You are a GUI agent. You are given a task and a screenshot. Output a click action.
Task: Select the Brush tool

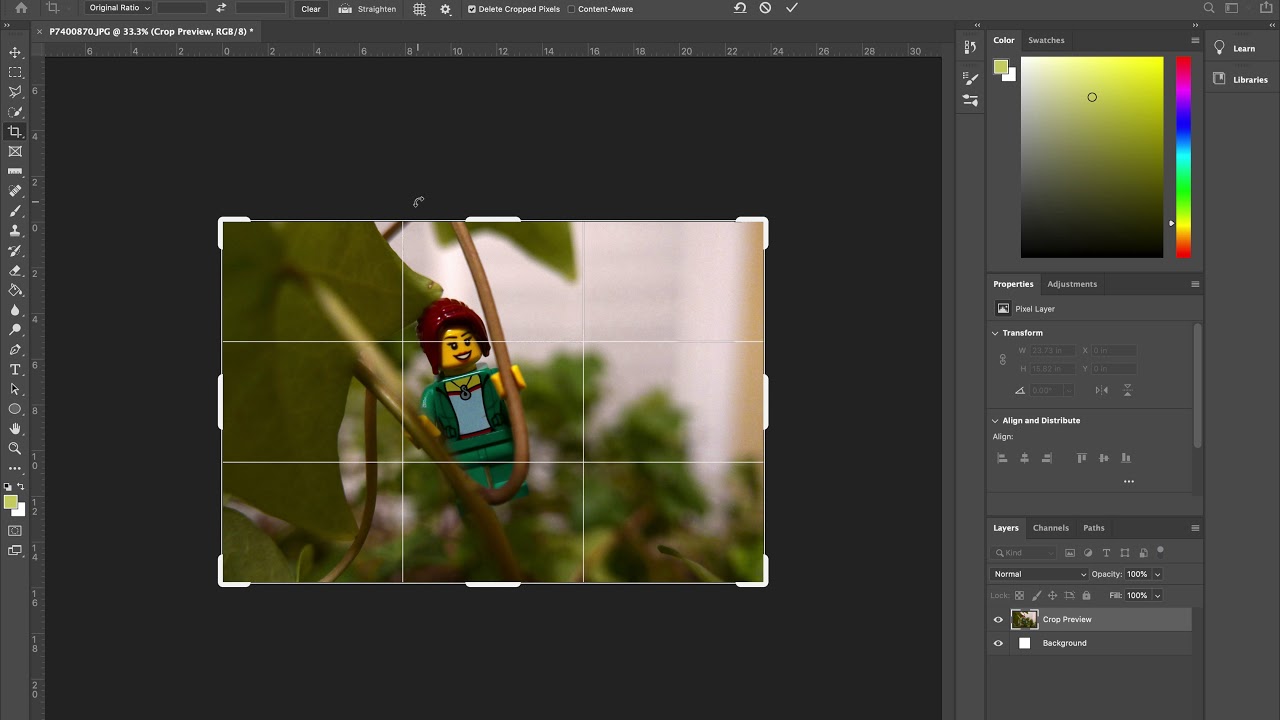coord(15,211)
